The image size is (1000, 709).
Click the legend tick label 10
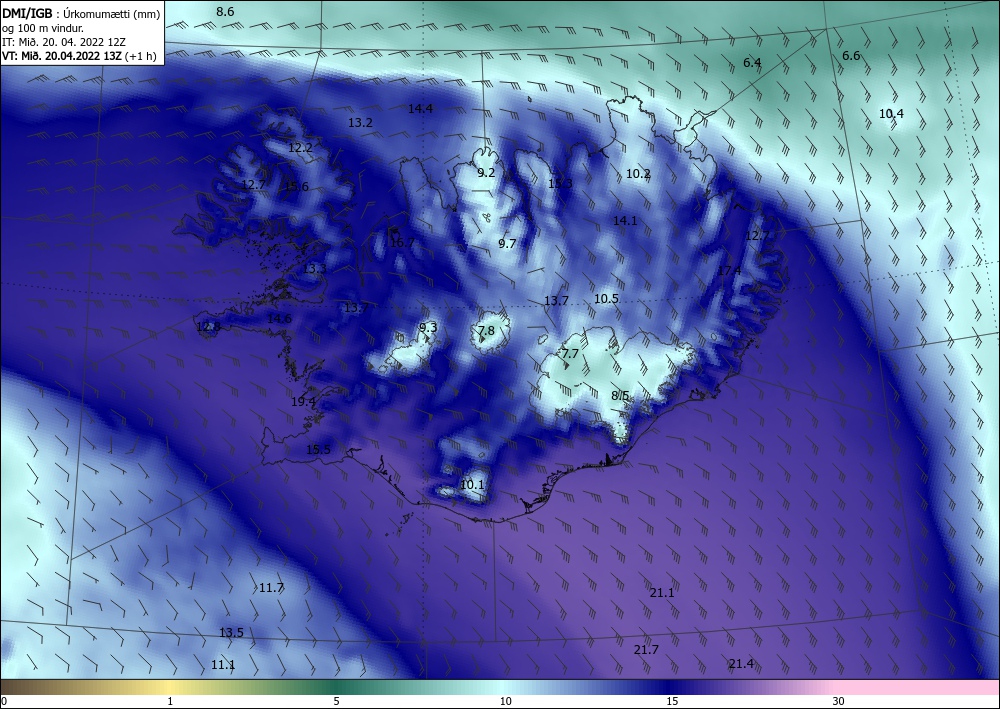[506, 702]
